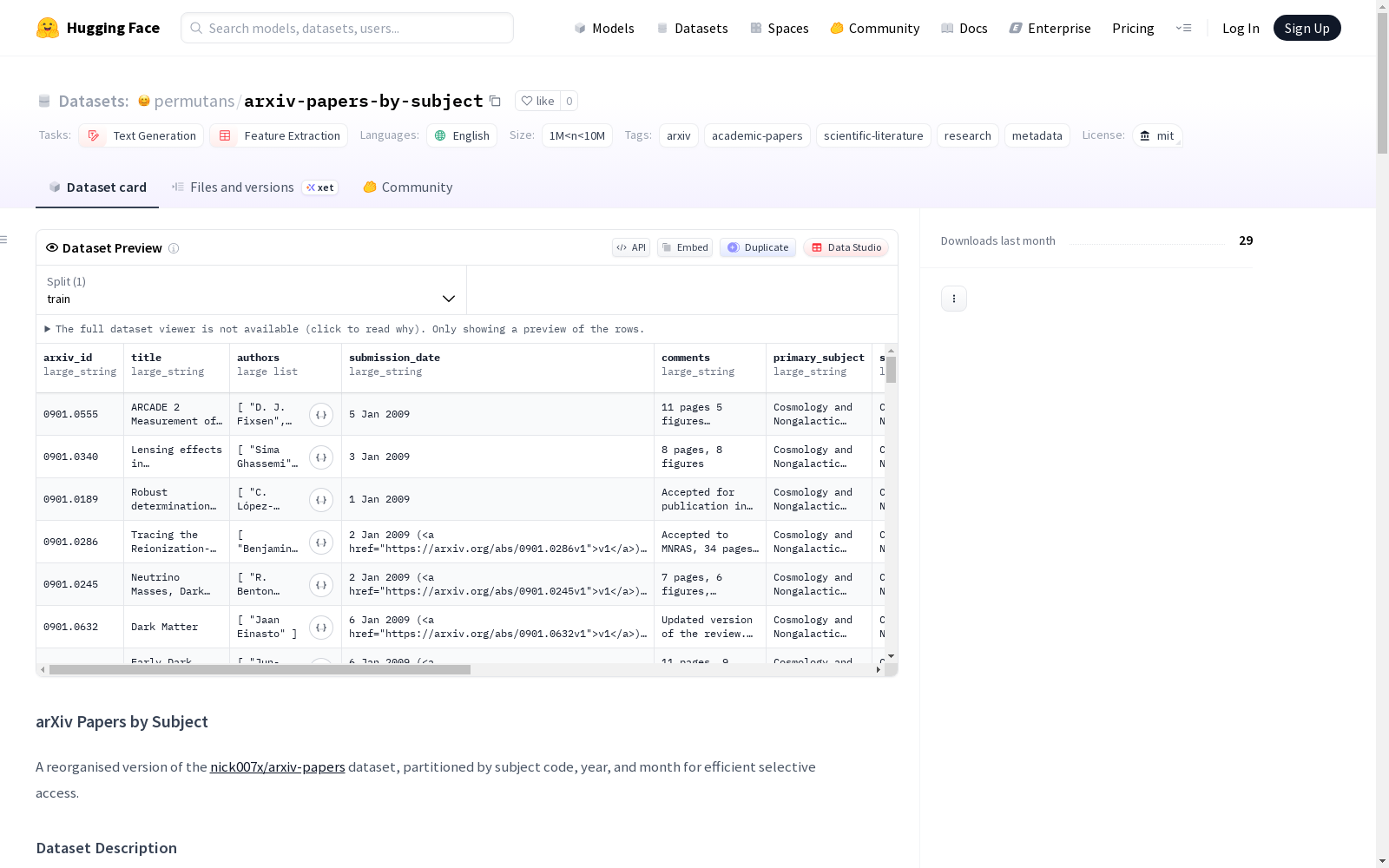Switch to the Dataset card tab
Viewport: 1389px width, 868px height.
(97, 187)
